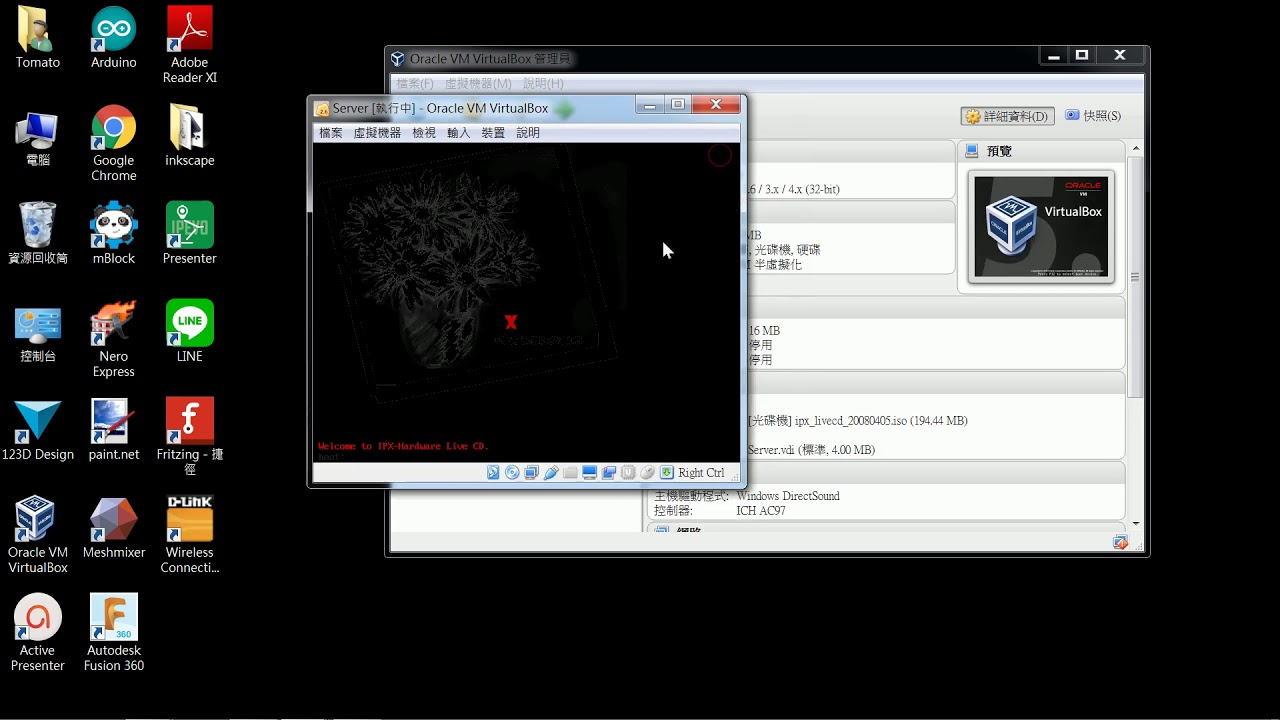Select the Arduino desktop shortcut

pos(114,38)
